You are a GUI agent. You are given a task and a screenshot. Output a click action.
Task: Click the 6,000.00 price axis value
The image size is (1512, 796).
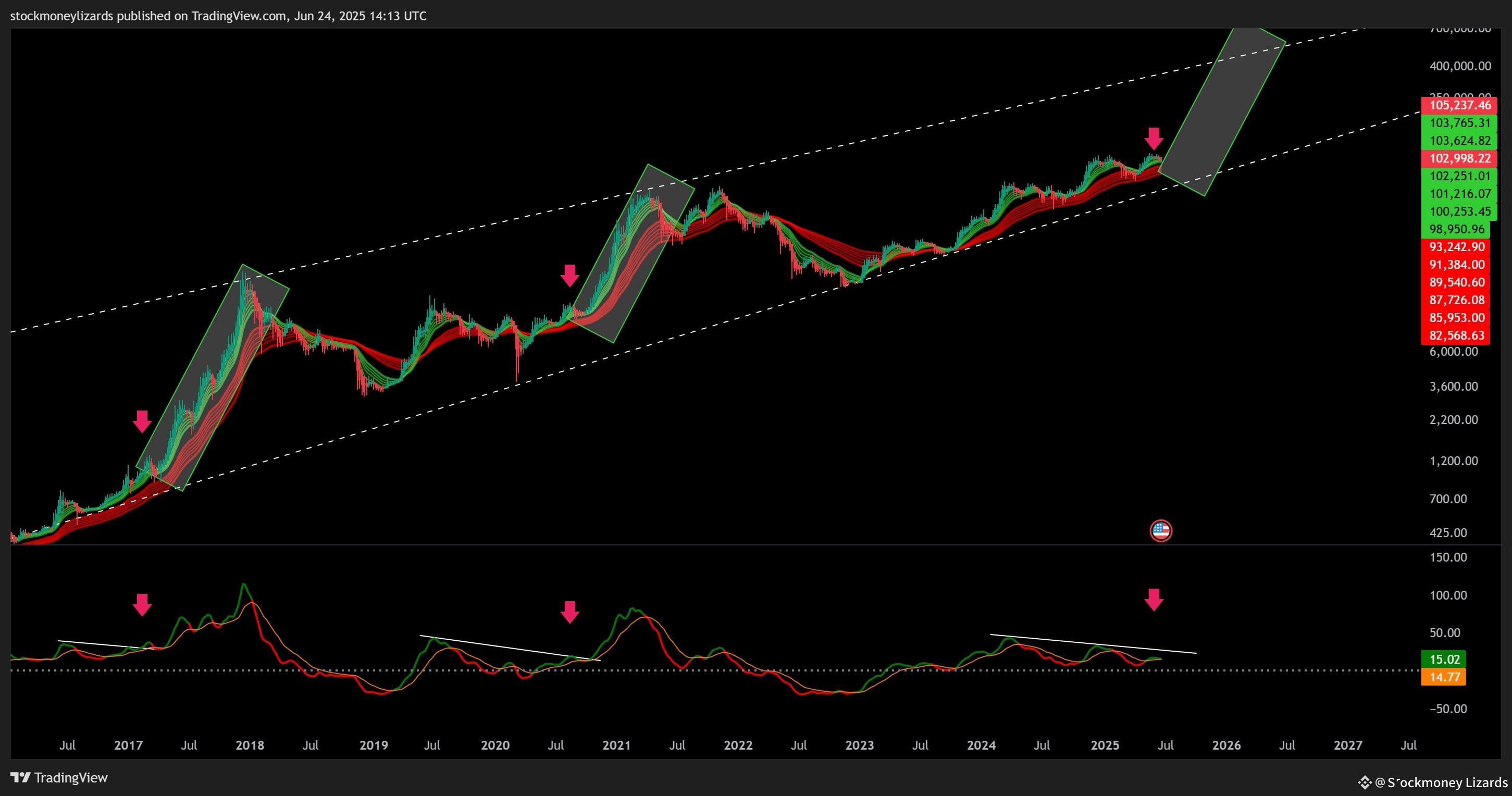1453,352
